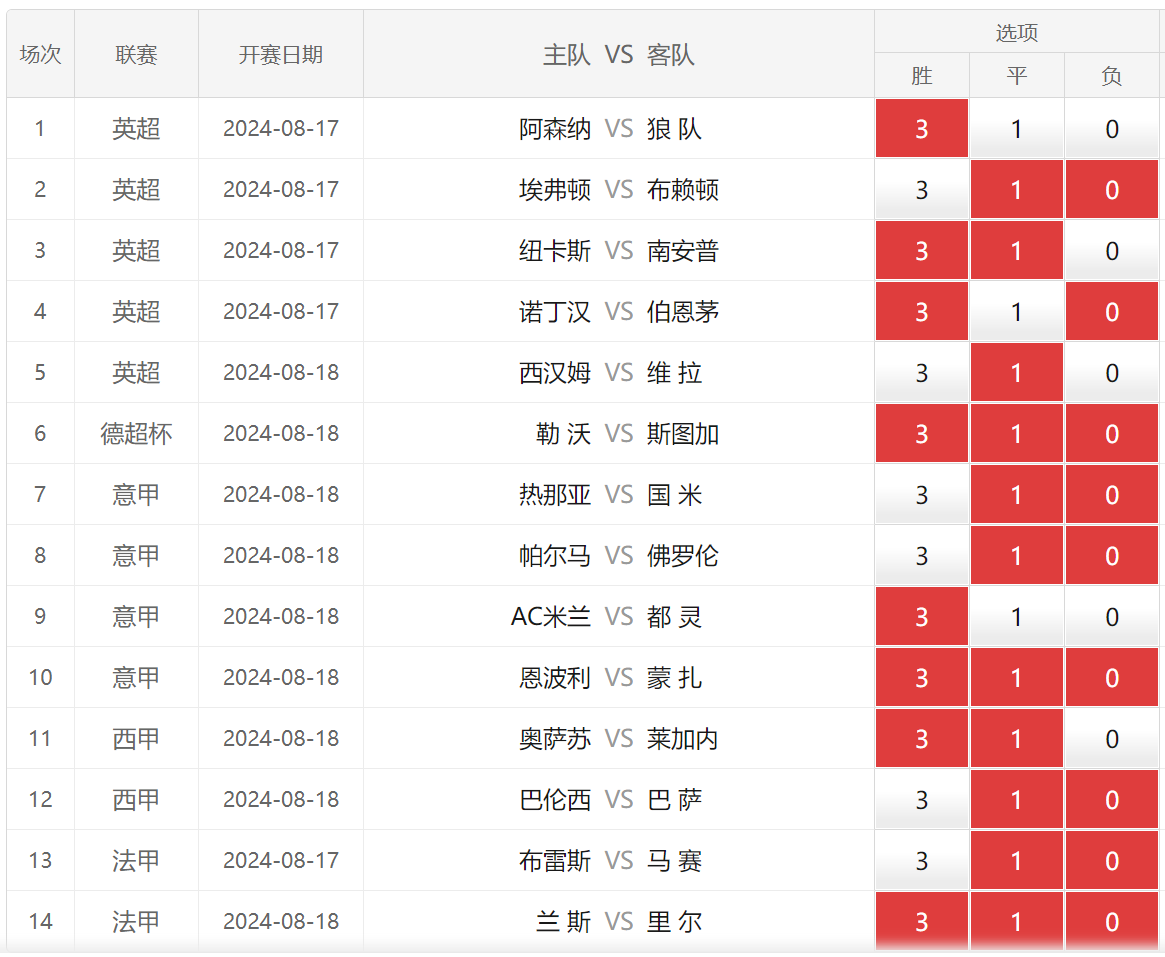Click the 西汉姆 VS 维拉 match text
1165x957 pixels.
[x=610, y=372]
